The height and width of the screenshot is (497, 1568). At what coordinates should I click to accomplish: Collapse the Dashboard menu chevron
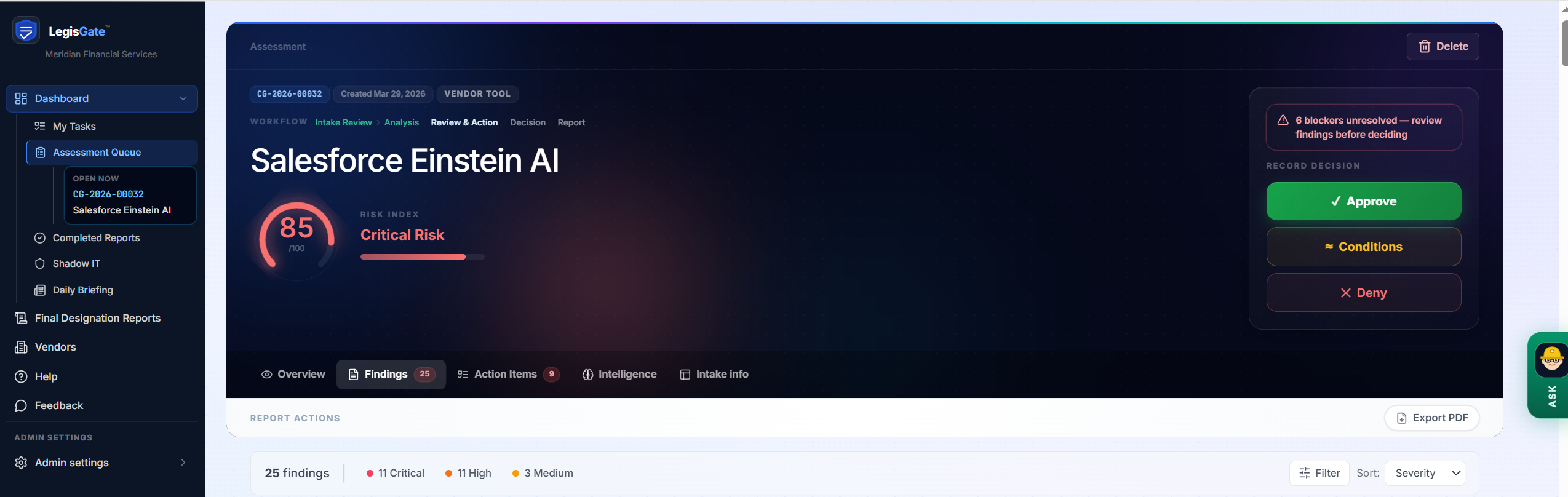point(183,98)
